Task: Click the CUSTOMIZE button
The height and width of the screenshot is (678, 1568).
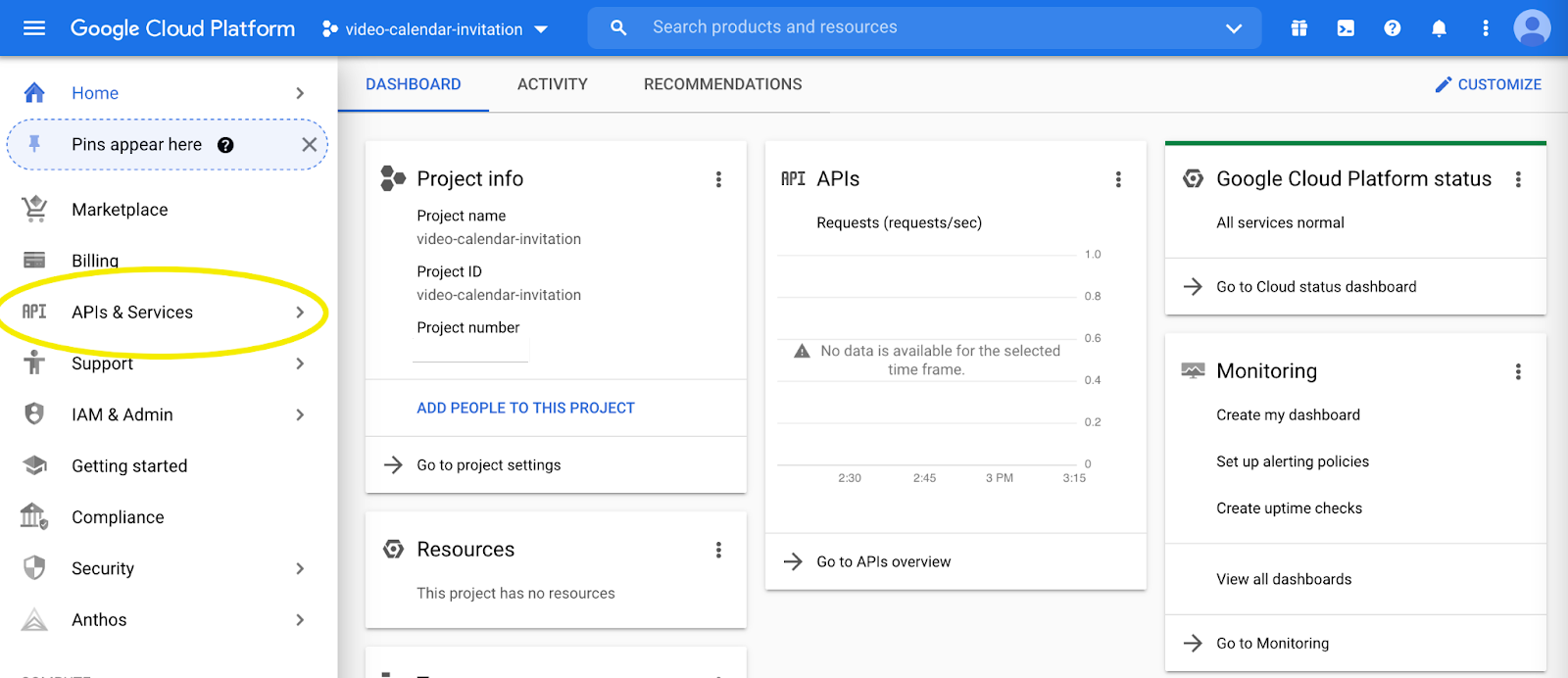Action: (x=1488, y=85)
